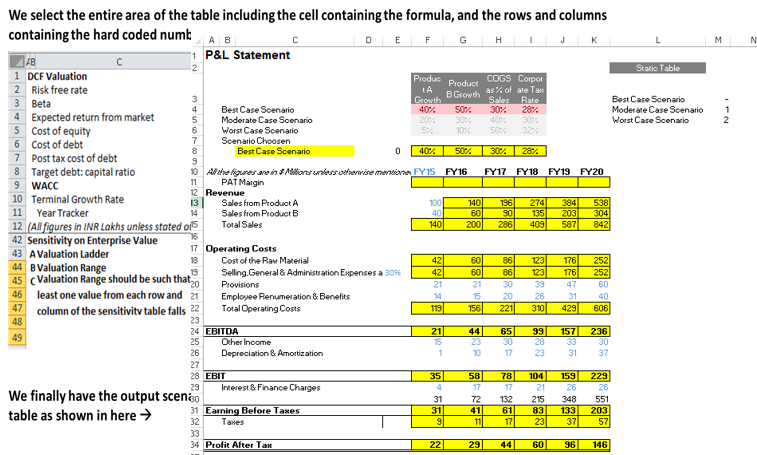Viewport: 757px width, 455px height.
Task: Click Provisions FY20 value 60
Action: (x=603, y=284)
